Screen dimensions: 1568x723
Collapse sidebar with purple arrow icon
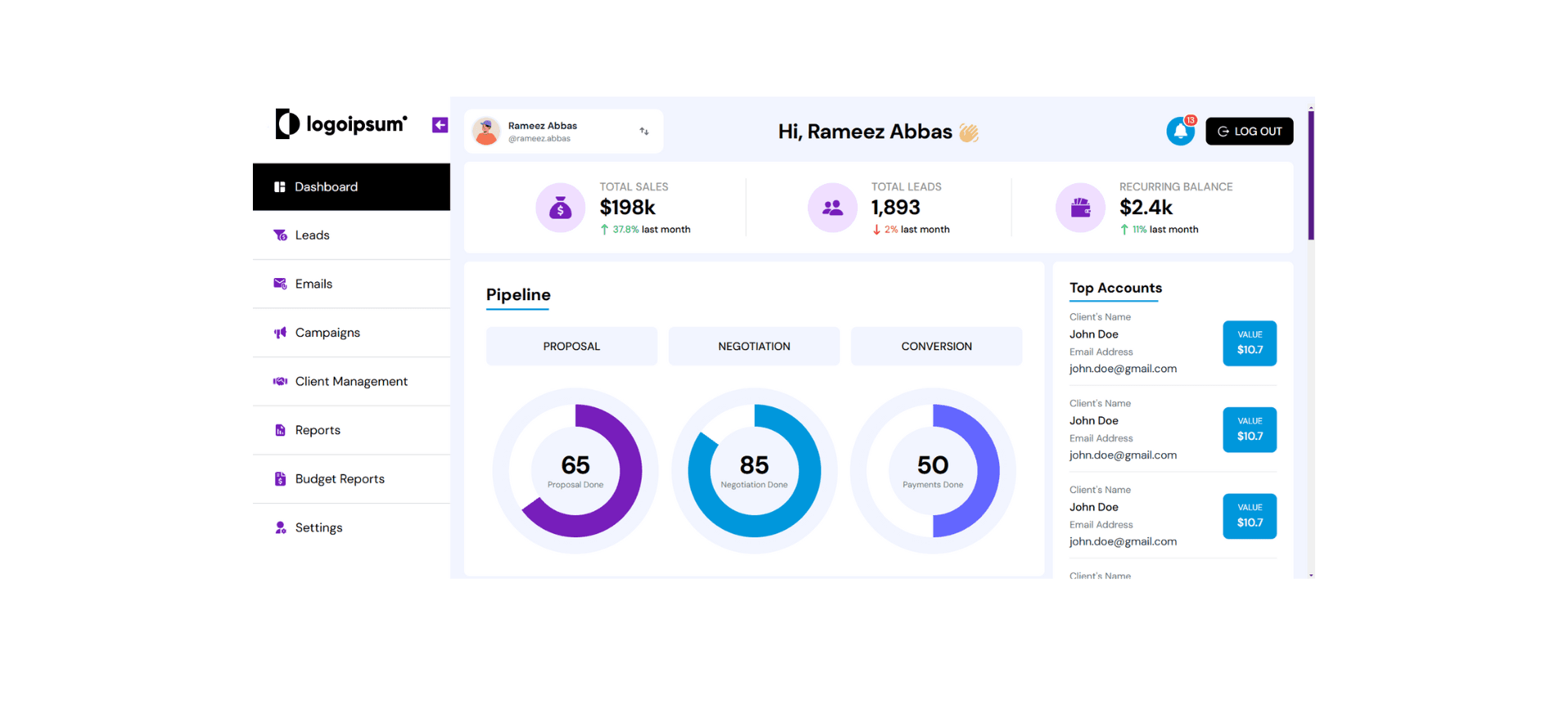click(439, 125)
